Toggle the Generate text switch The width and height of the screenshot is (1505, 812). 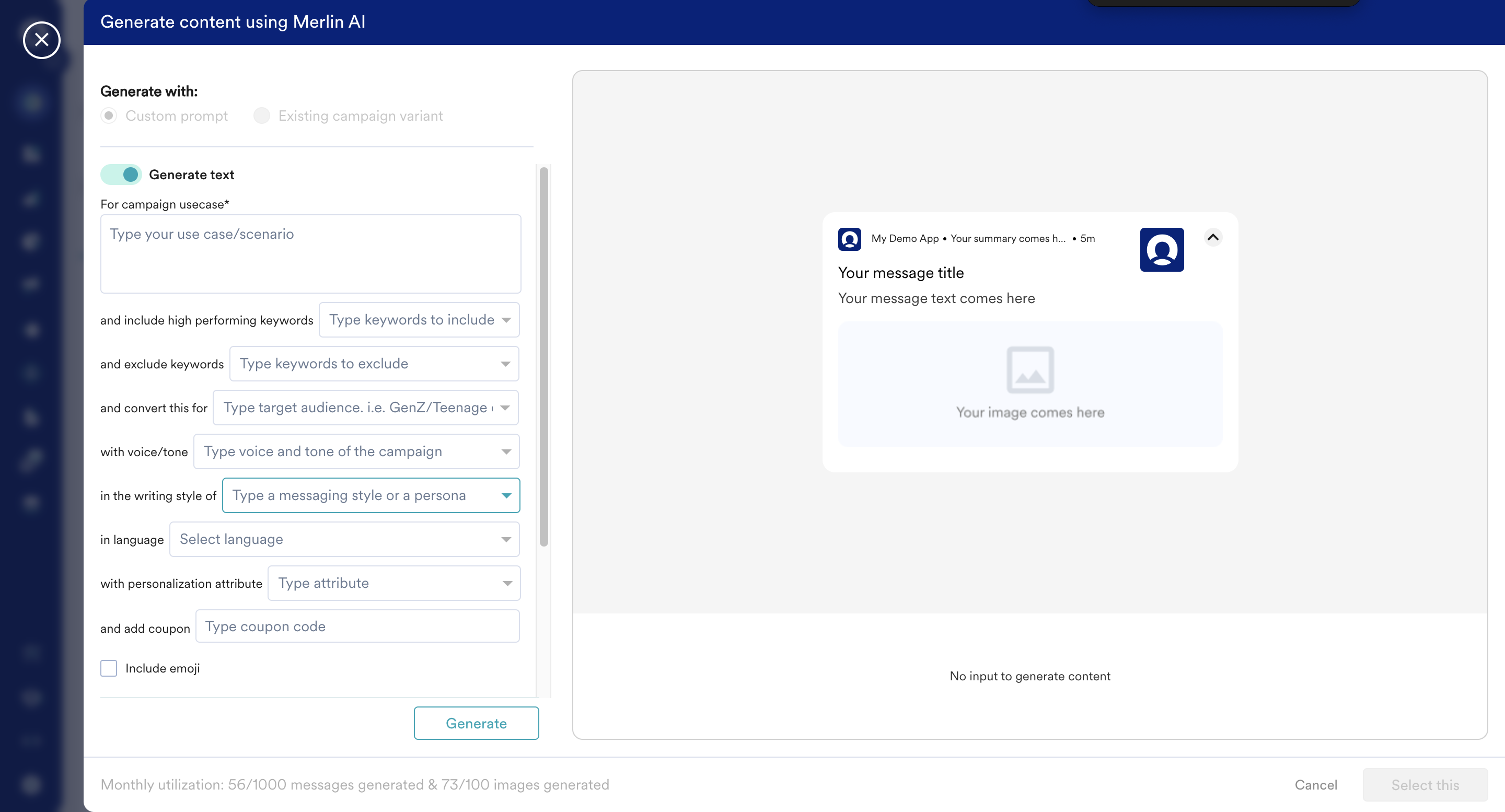122,175
